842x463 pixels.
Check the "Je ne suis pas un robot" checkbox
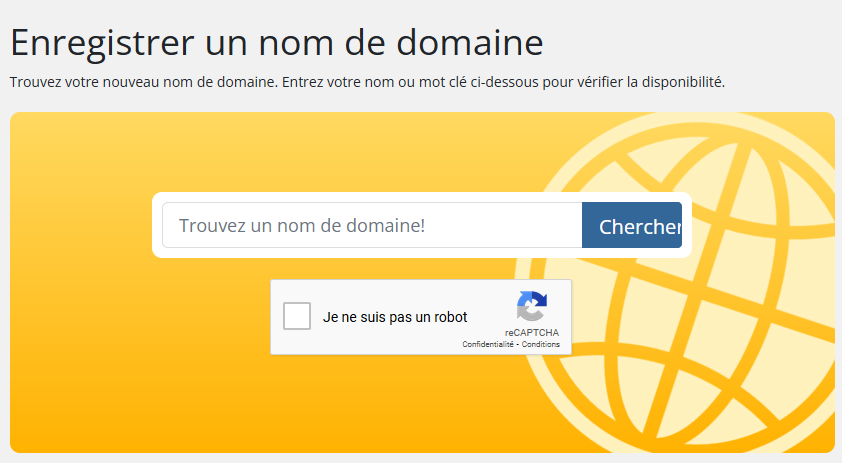coord(297,316)
